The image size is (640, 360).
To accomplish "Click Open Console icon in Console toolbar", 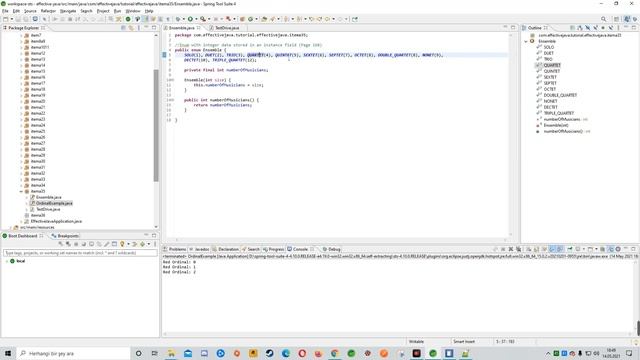I will tap(589, 249).
